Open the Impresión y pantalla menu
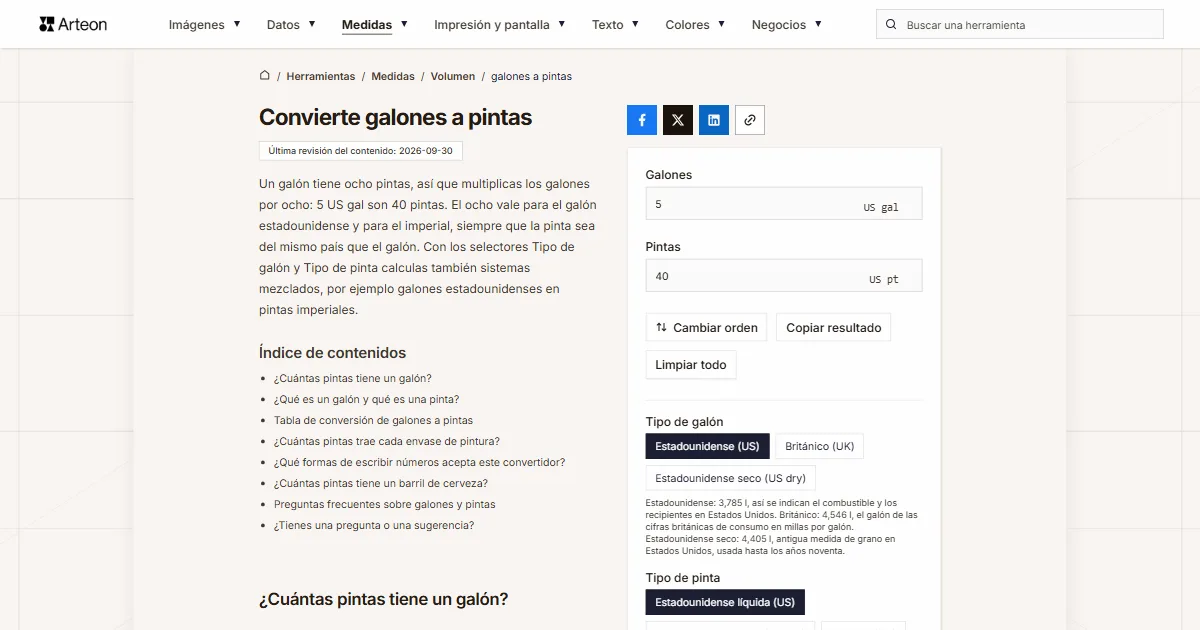This screenshot has height=630, width=1200. pos(500,24)
